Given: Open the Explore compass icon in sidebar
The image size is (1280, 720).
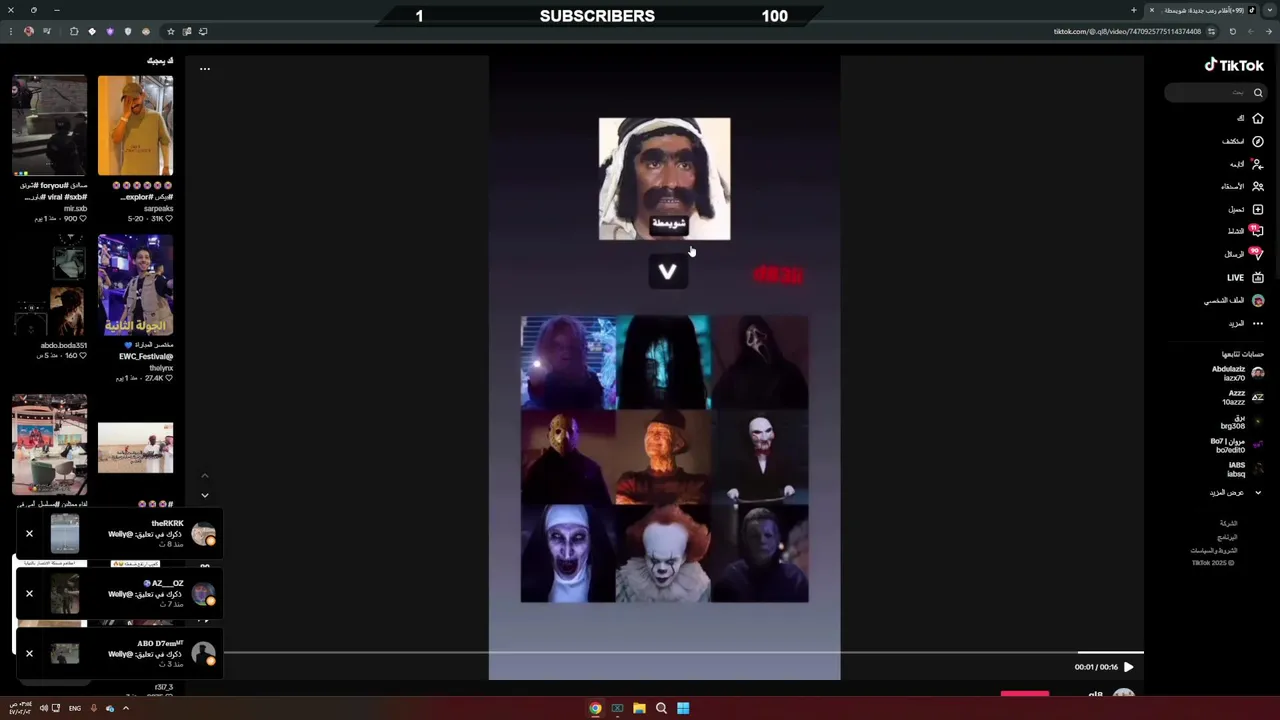Looking at the screenshot, I should coord(1258,141).
